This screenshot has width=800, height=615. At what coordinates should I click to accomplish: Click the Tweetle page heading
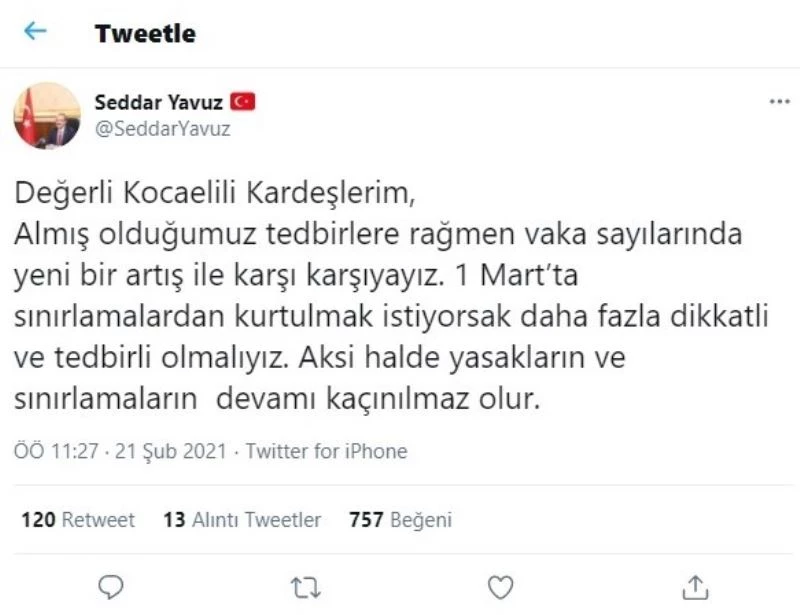pos(145,33)
